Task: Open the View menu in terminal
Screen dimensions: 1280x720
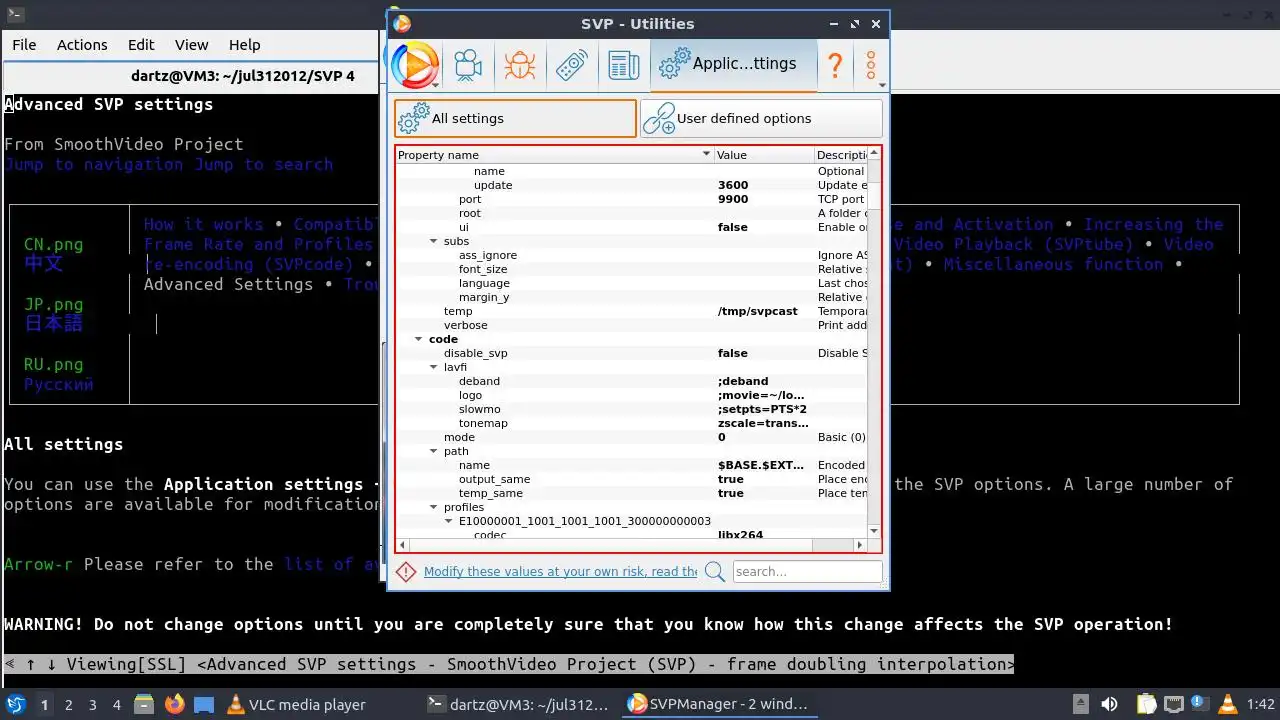Action: coord(191,45)
